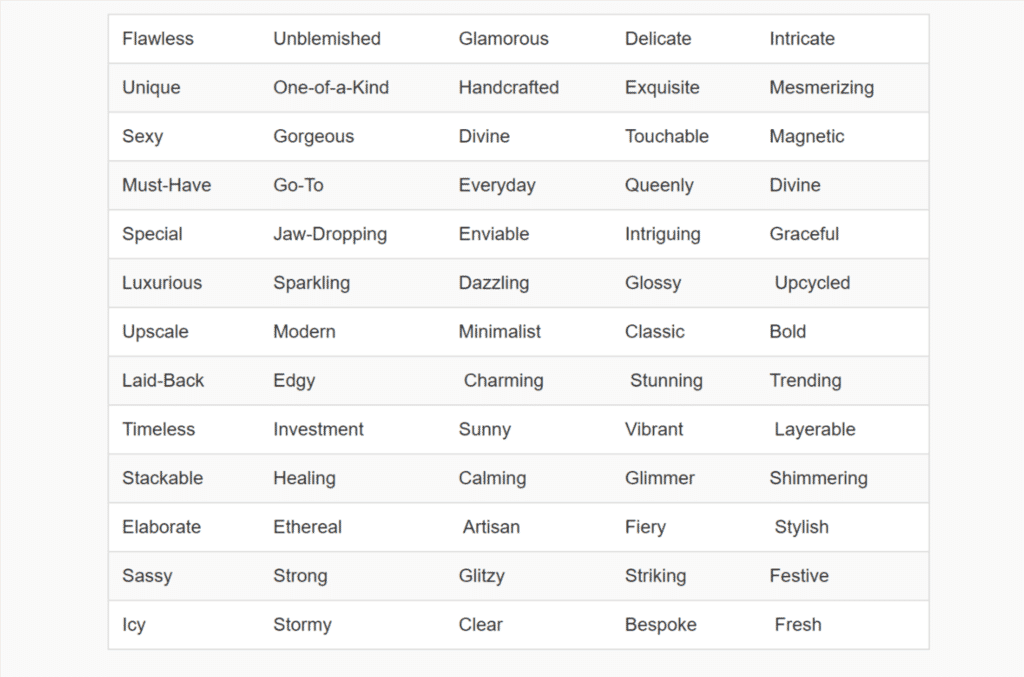Click the Ethereal table cell
This screenshot has width=1024, height=677.
[x=307, y=527]
